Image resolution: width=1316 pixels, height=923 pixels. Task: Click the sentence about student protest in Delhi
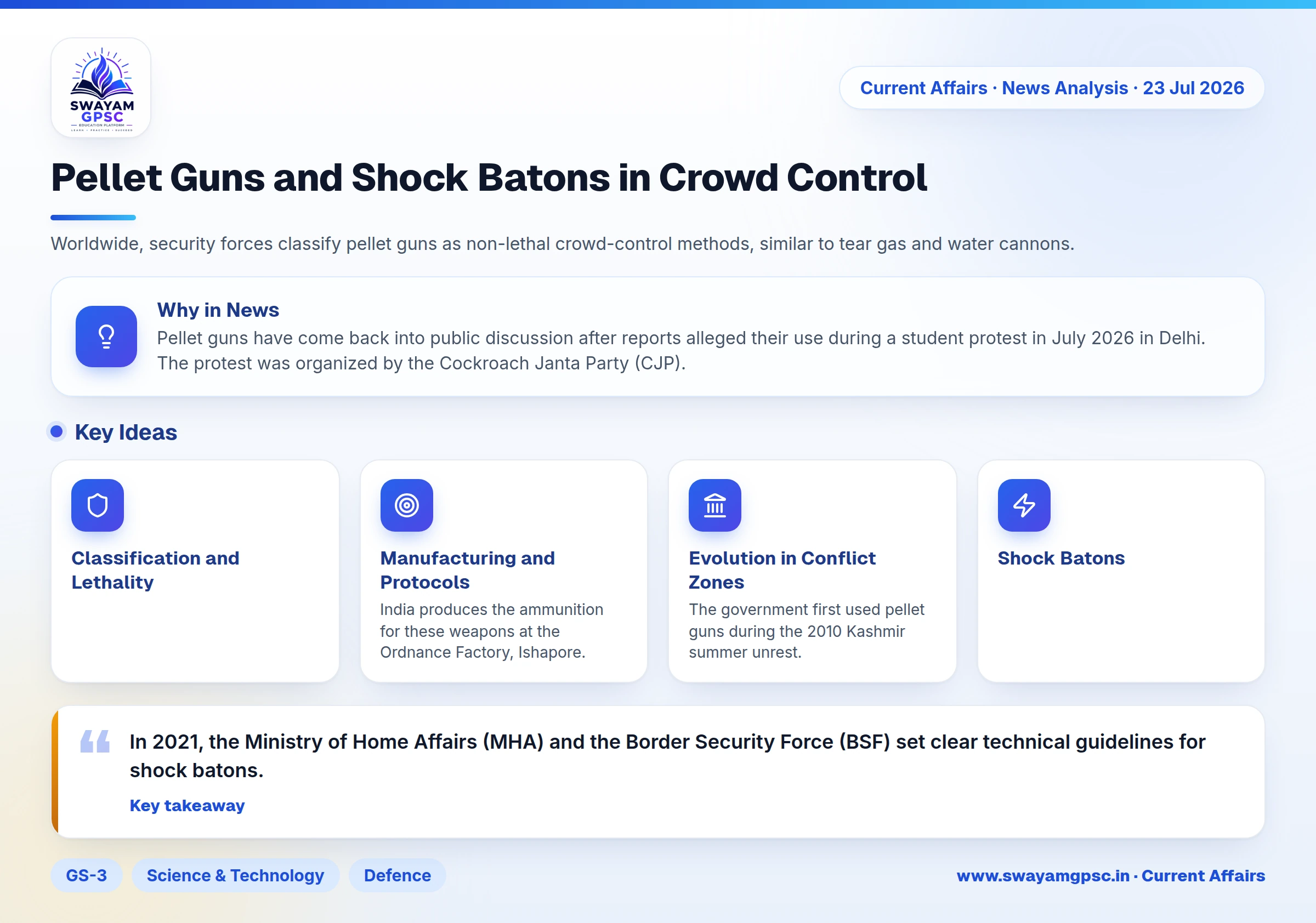click(681, 338)
